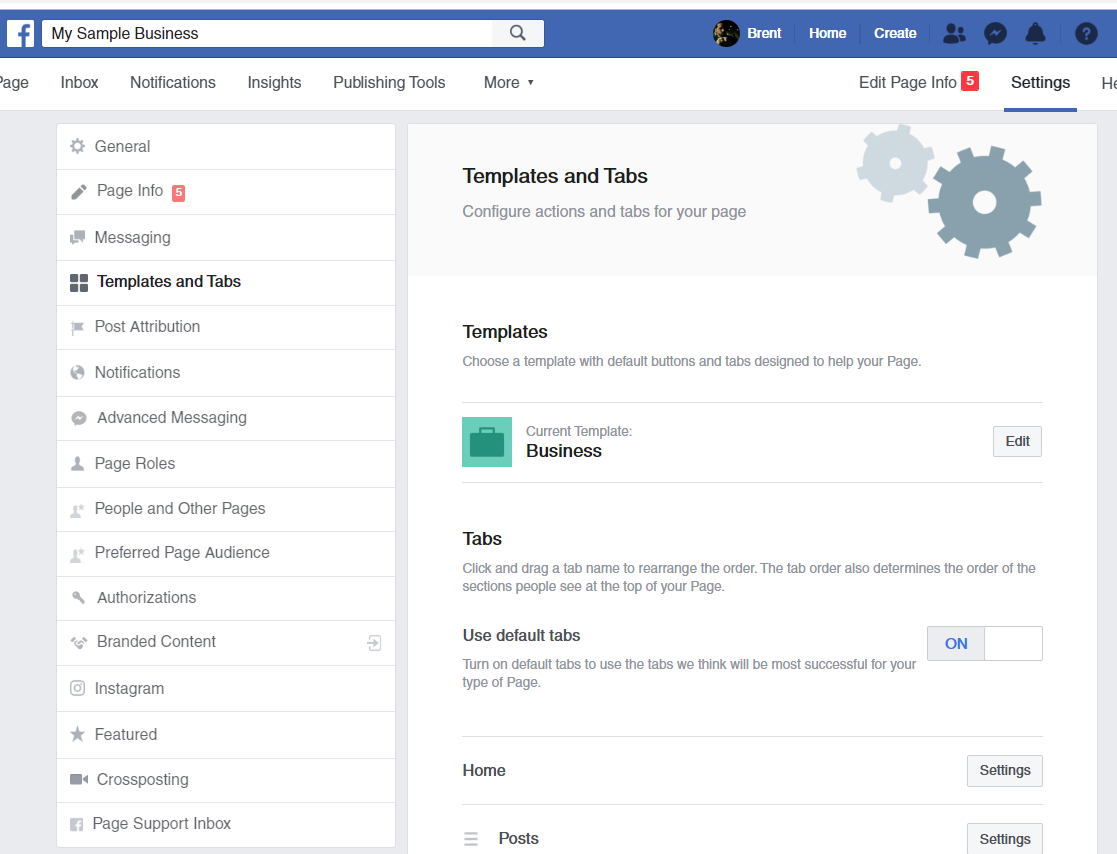The width and height of the screenshot is (1117, 854).
Task: Open the Help question mark icon
Action: point(1086,33)
